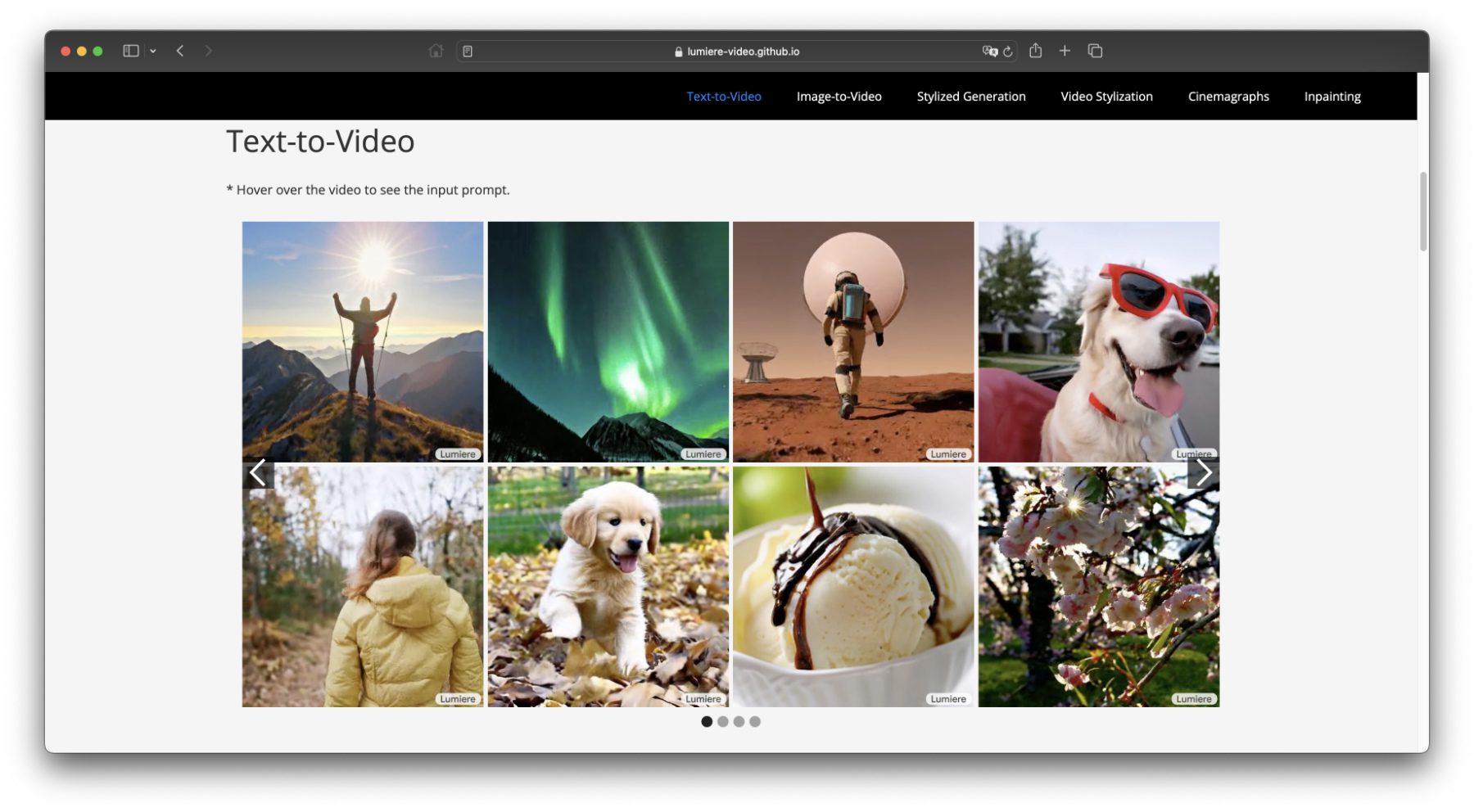Click the home icon in toolbar
The width and height of the screenshot is (1474, 812).
pyautogui.click(x=436, y=51)
